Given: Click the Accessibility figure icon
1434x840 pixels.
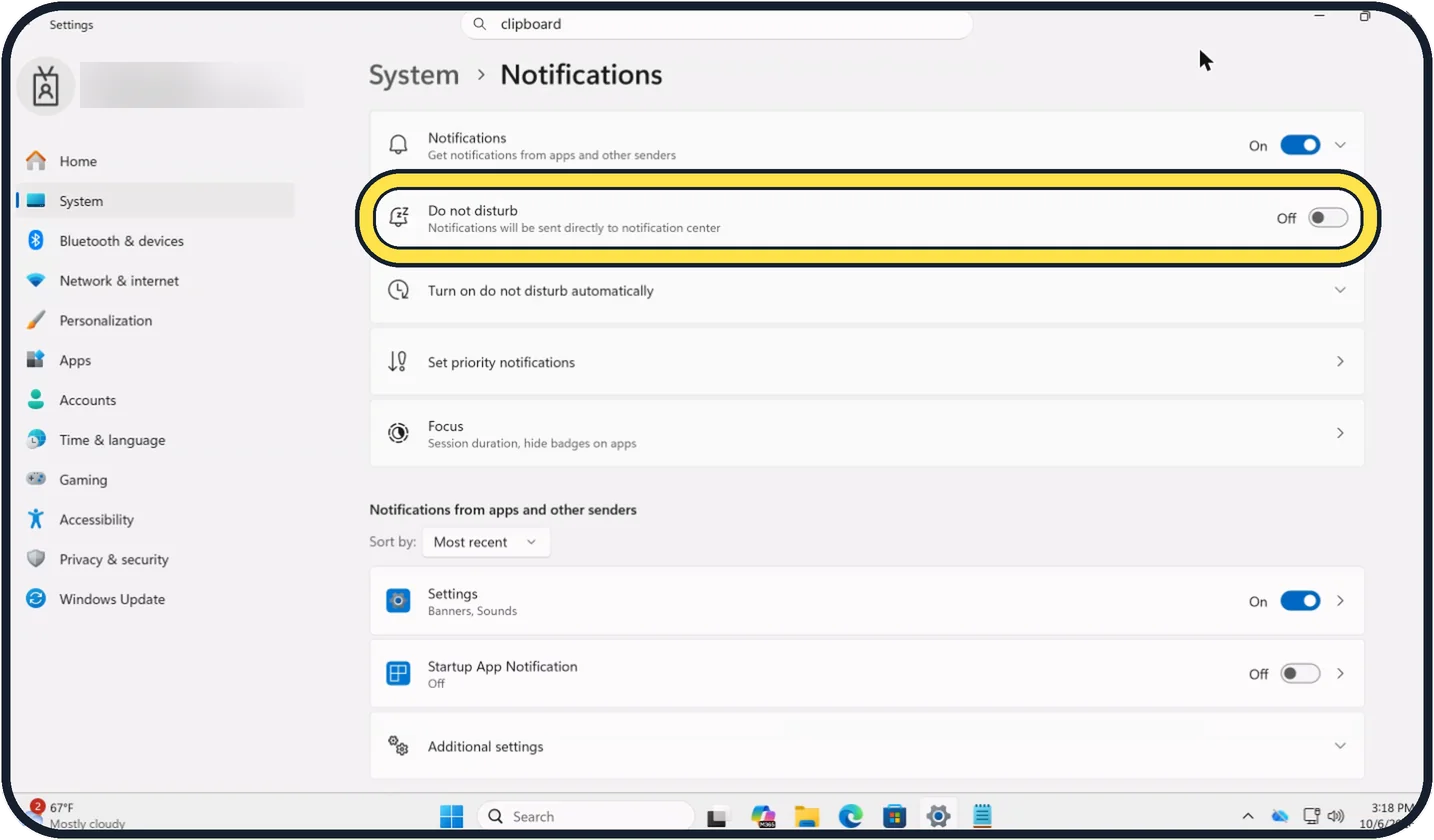Looking at the screenshot, I should click(x=36, y=520).
